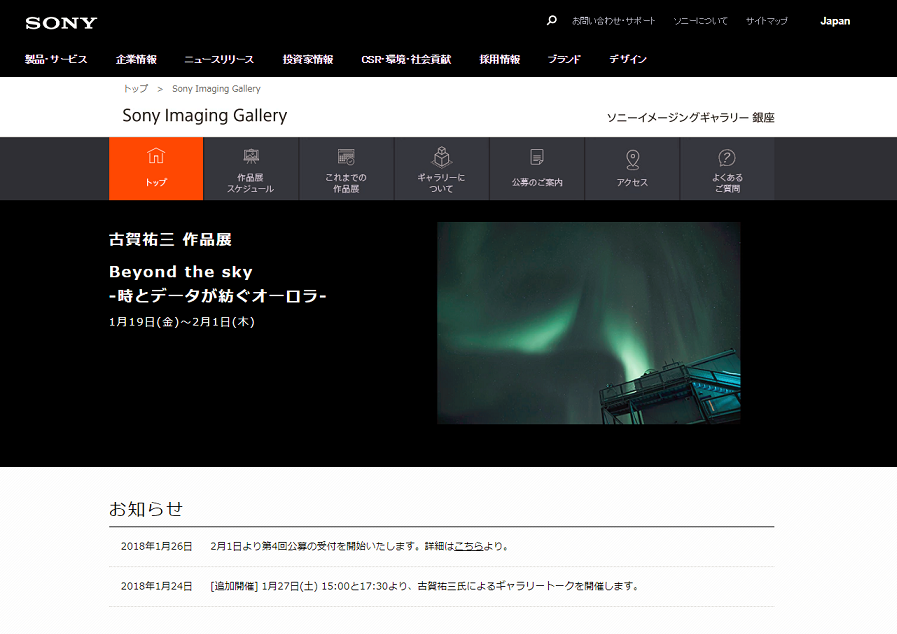The height and width of the screenshot is (634, 897).
Task: Click the 追加開催 gallery talk announcement
Action: (x=424, y=586)
